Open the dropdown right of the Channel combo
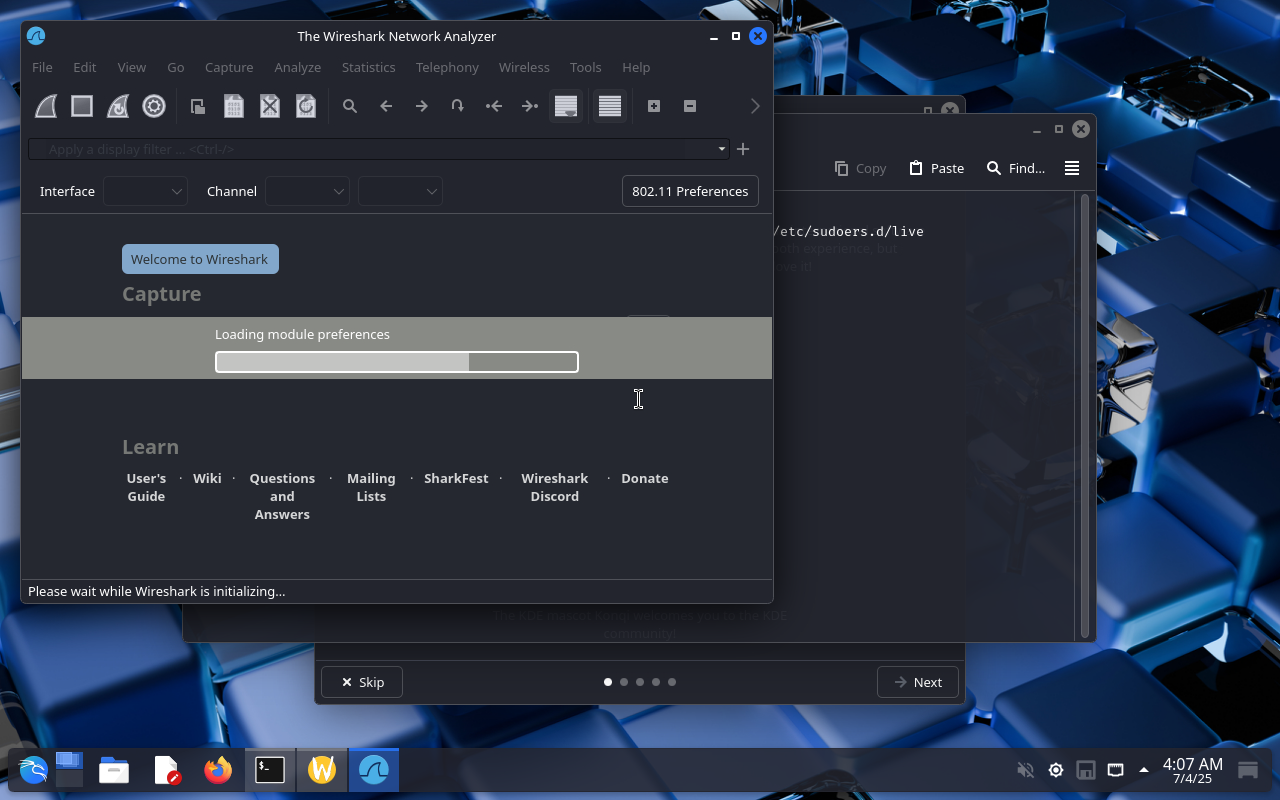The image size is (1280, 800). pos(400,191)
